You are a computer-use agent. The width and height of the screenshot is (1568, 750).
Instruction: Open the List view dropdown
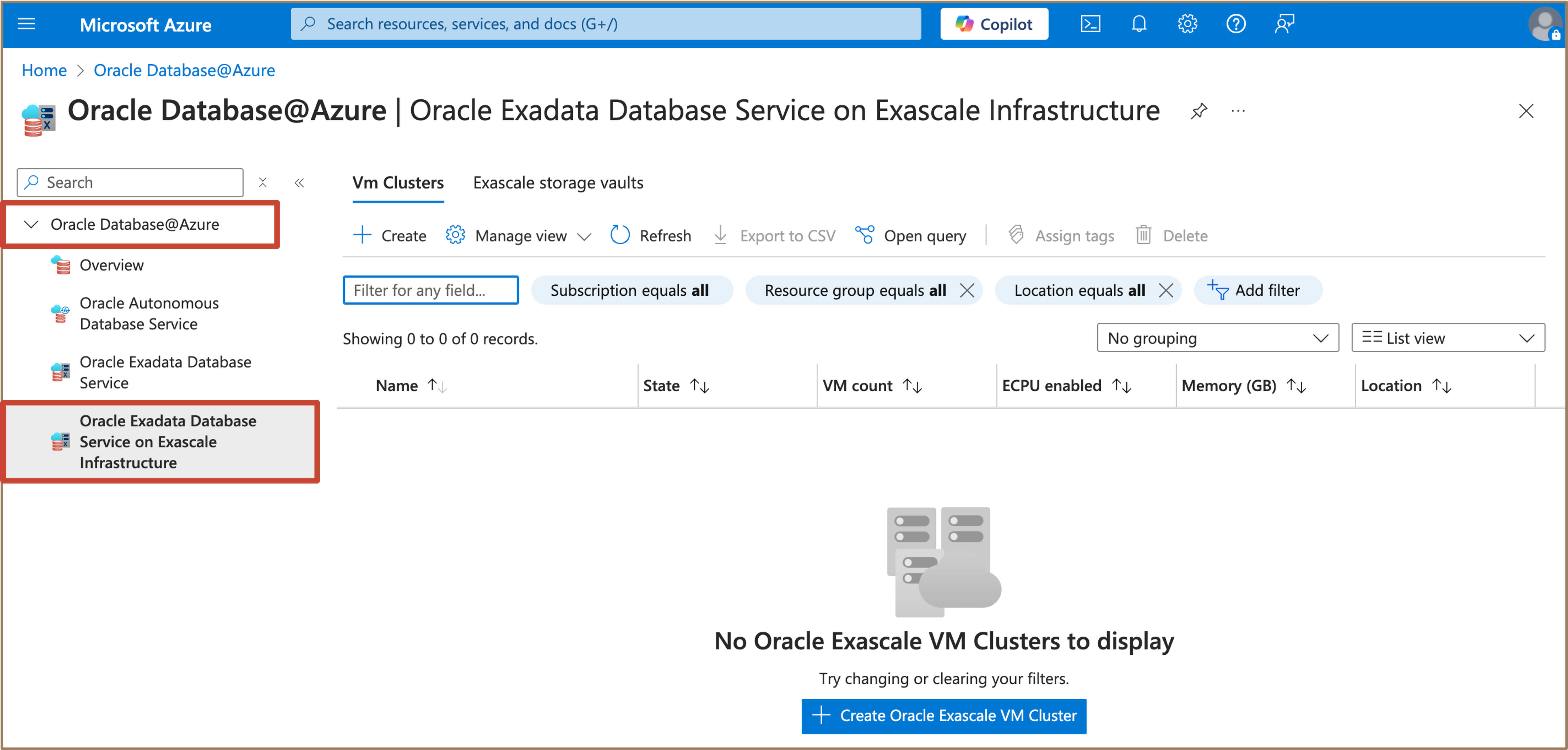(1448, 338)
